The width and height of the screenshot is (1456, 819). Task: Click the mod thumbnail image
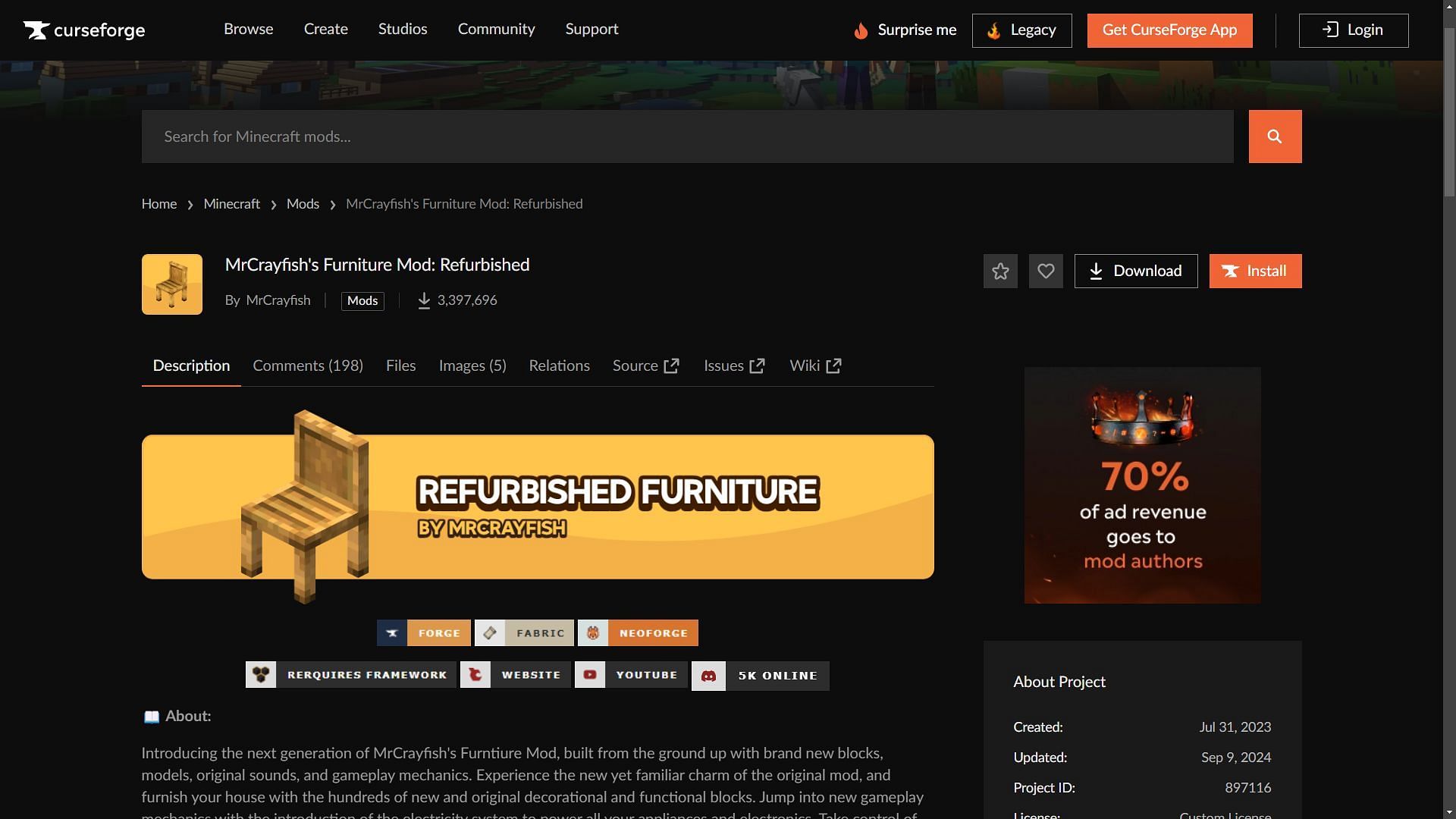click(172, 284)
